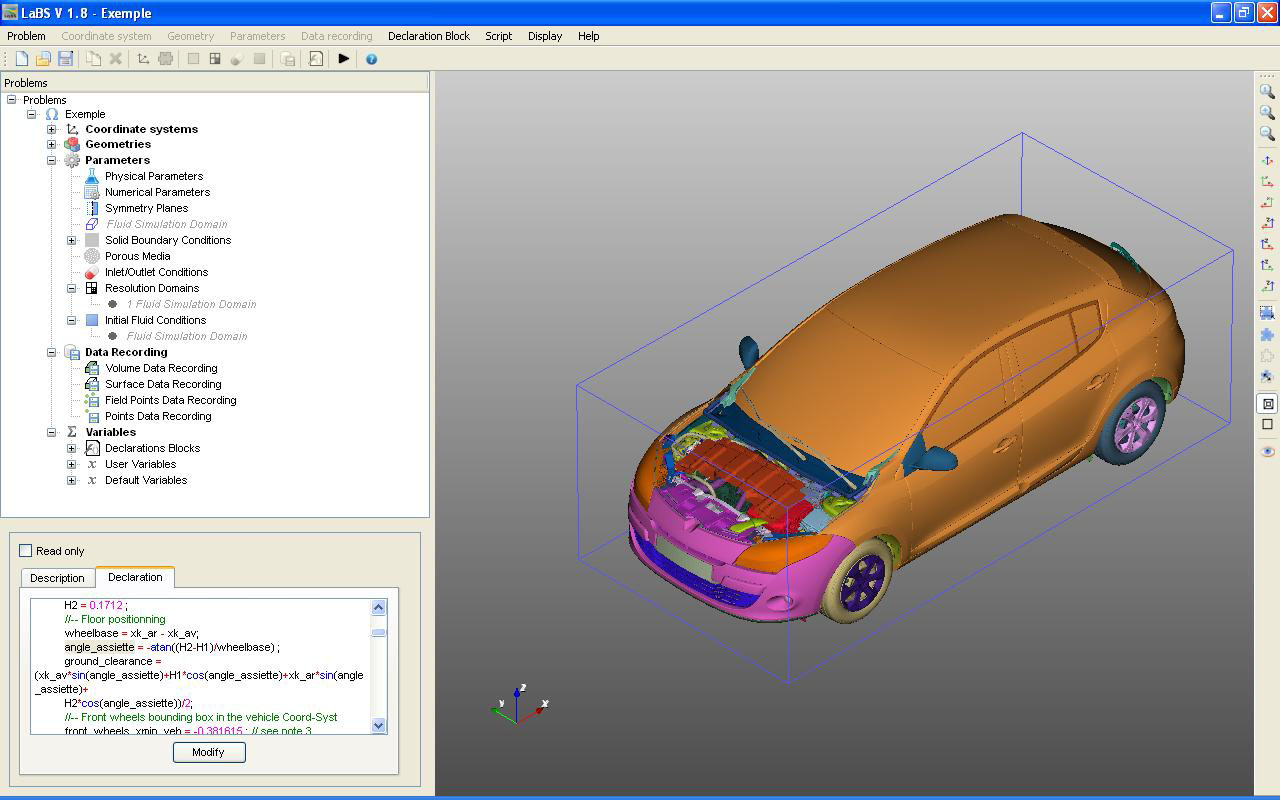
Task: Click the highlighted square toggle in the right sidebar
Action: [x=1266, y=403]
